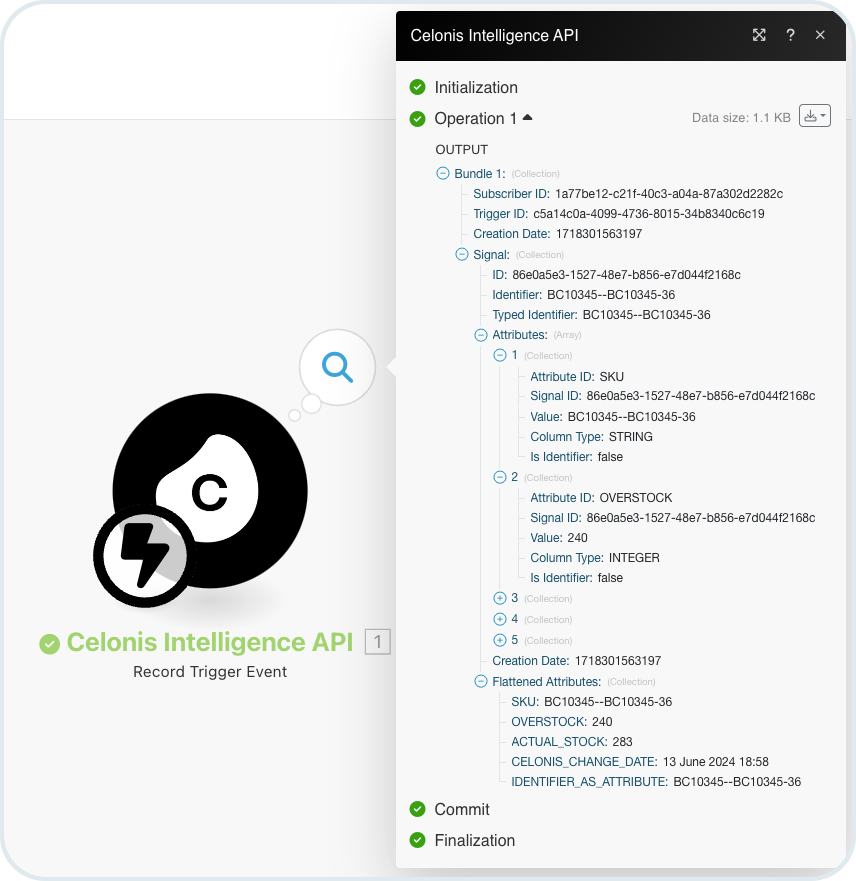Click the CELONIS_CHANGE_DATE row

640,762
